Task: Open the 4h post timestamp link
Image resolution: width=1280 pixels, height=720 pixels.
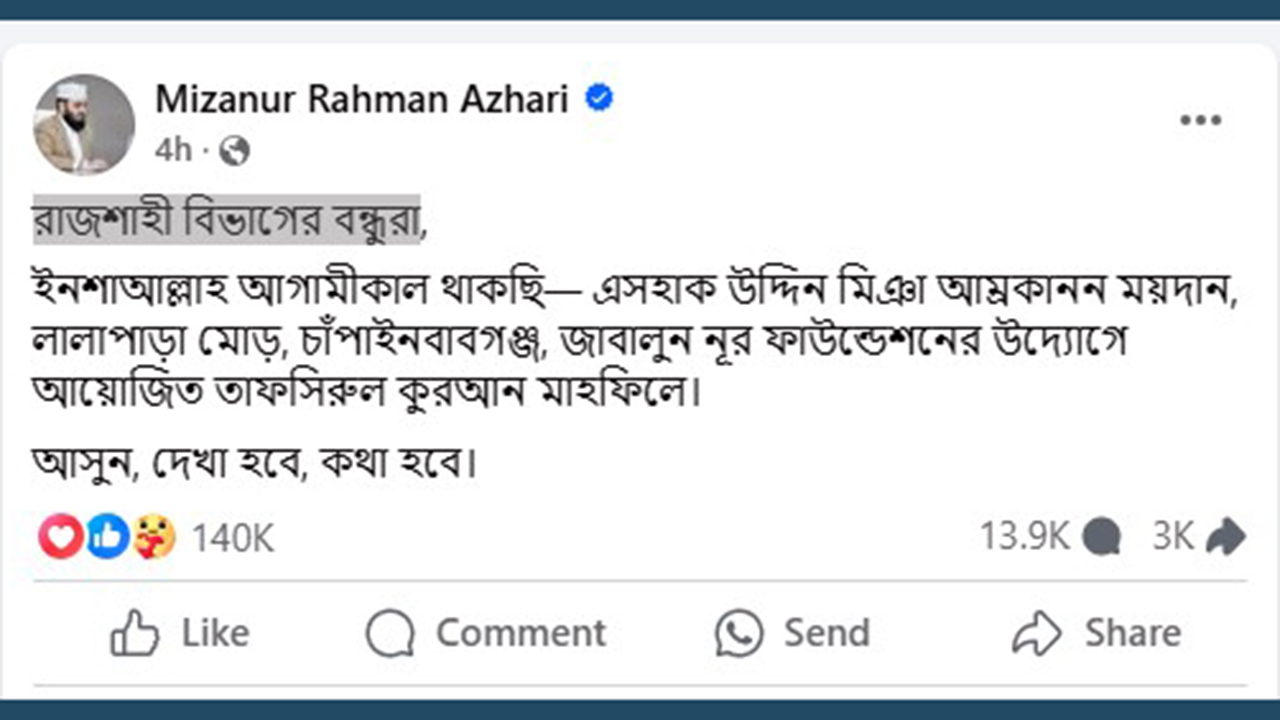Action: tap(172, 151)
